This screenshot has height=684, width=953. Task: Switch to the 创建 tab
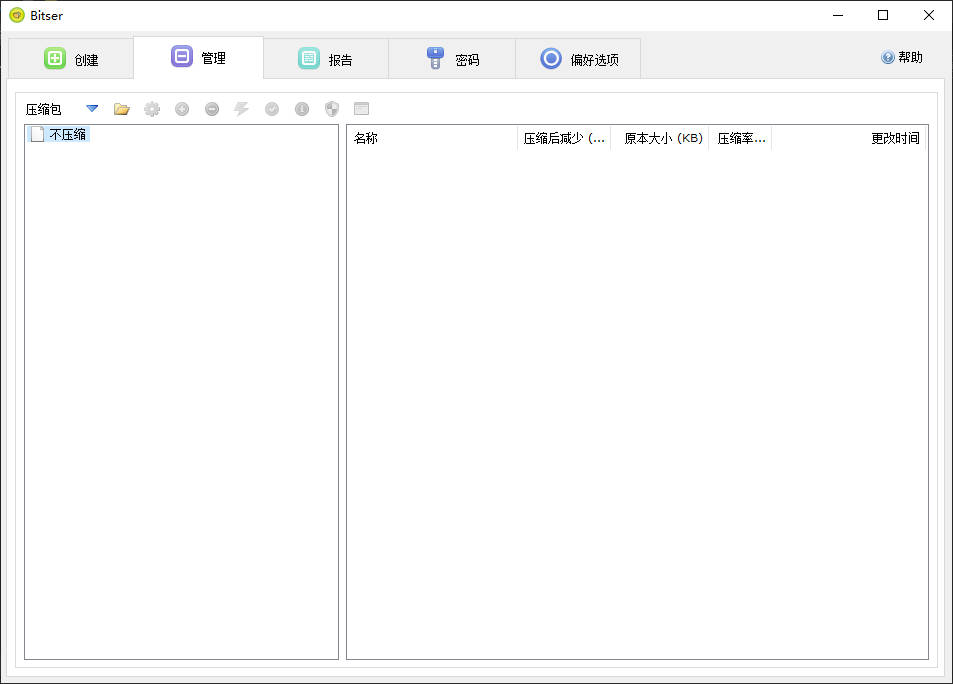[x=71, y=59]
